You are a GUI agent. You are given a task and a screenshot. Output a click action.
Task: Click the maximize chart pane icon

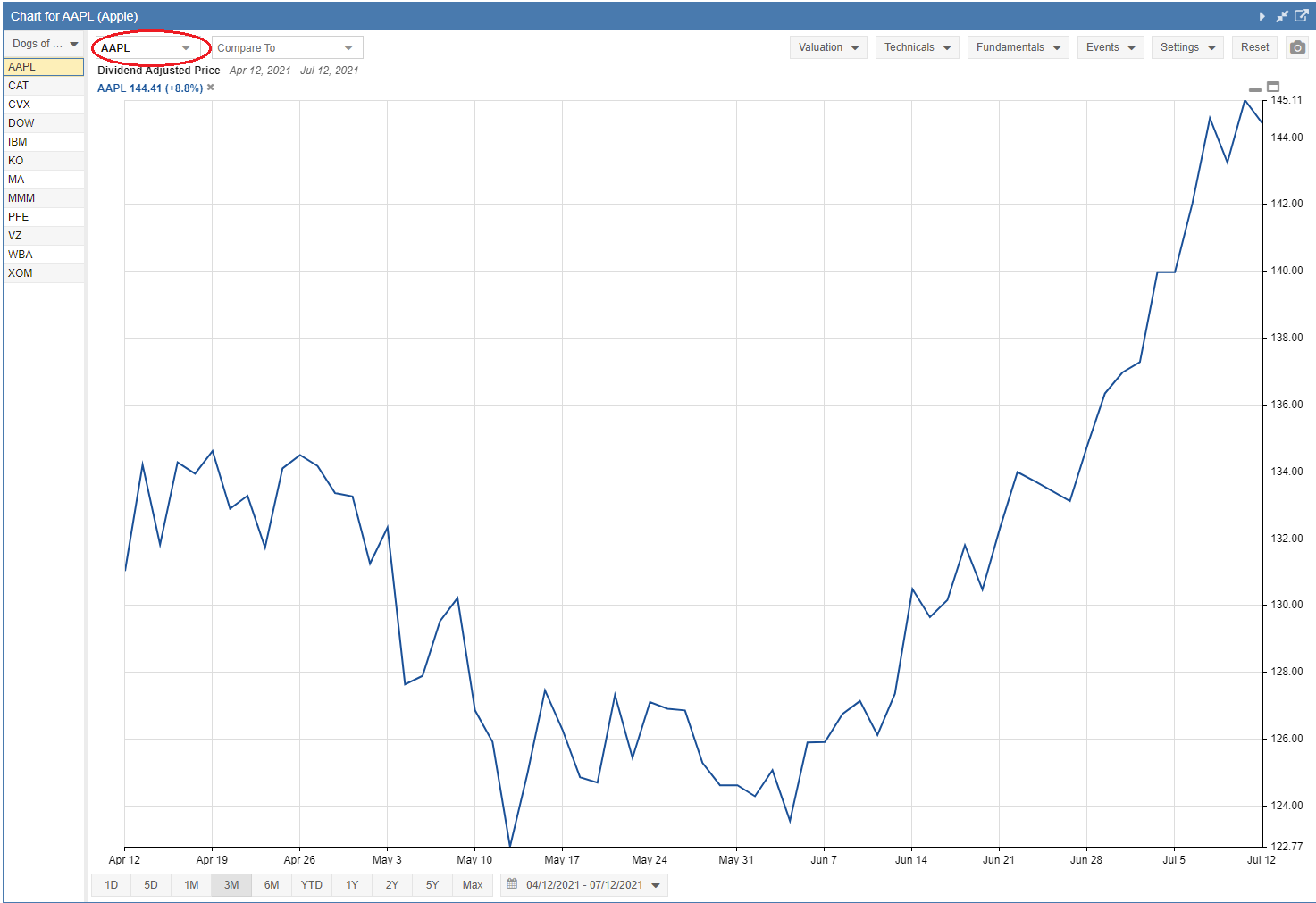click(x=1273, y=87)
